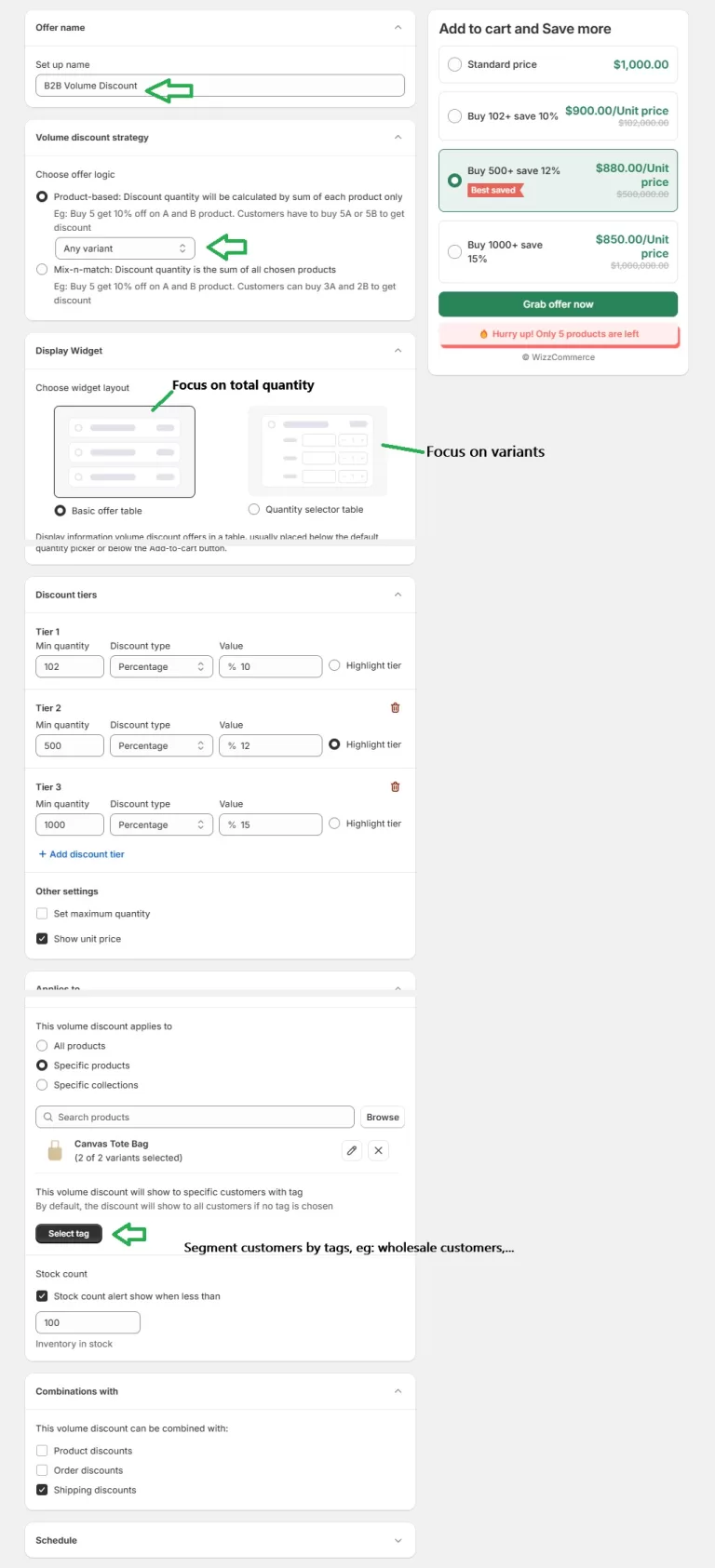Click the (2 of 2 variants selected) text

click(x=128, y=1159)
